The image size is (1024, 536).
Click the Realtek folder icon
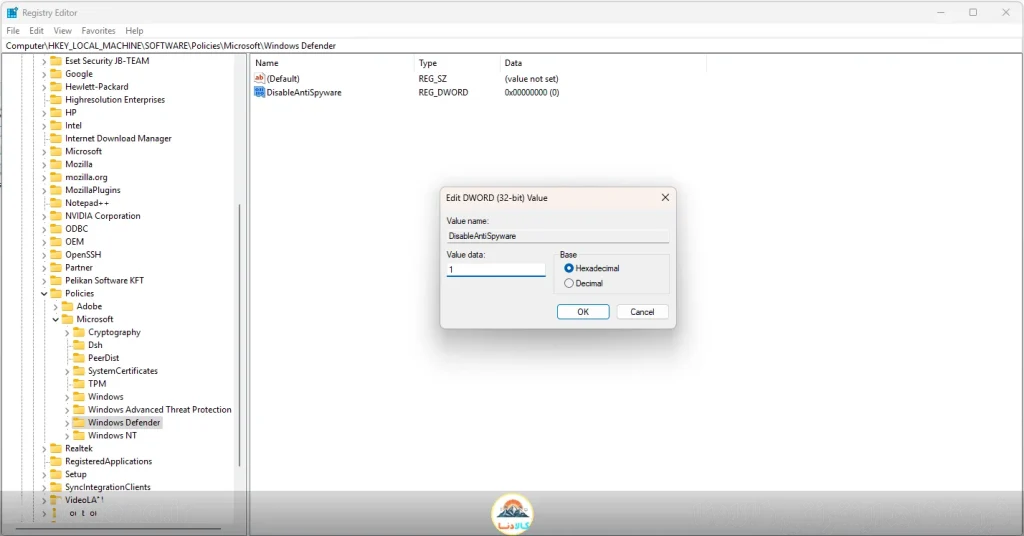[x=56, y=449]
